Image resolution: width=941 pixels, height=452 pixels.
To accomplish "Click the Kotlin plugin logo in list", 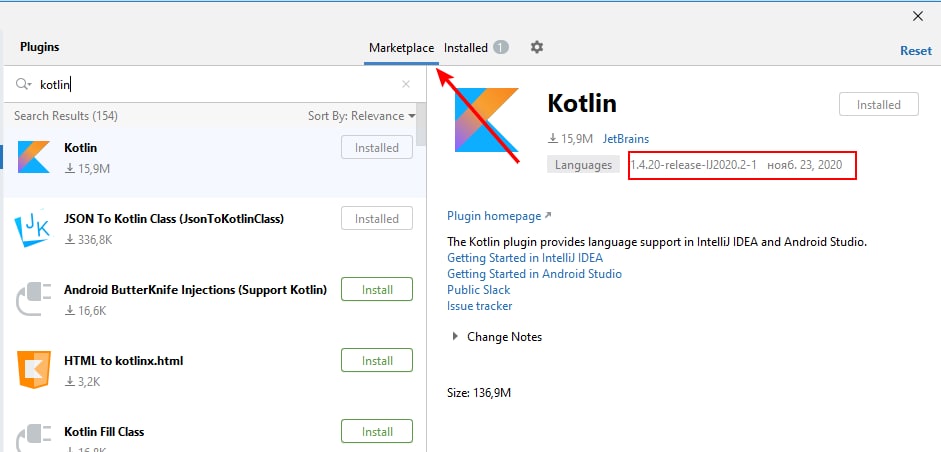I will pyautogui.click(x=34, y=157).
